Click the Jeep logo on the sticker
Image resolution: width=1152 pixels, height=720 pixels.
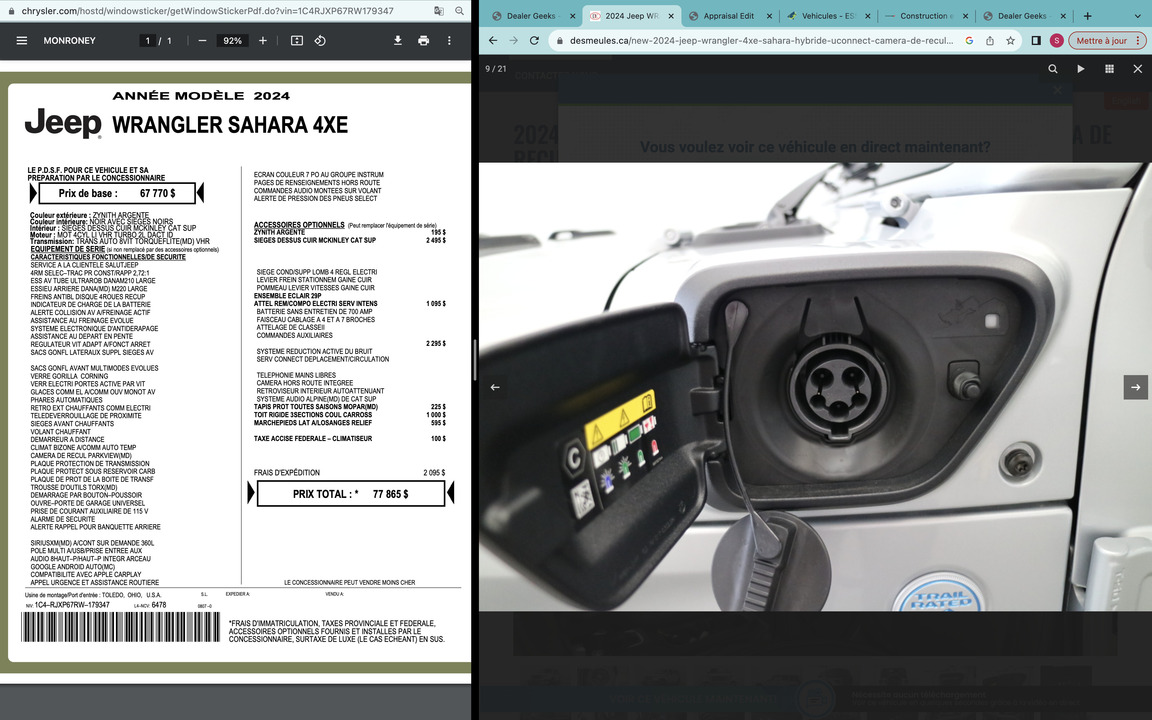[63, 123]
